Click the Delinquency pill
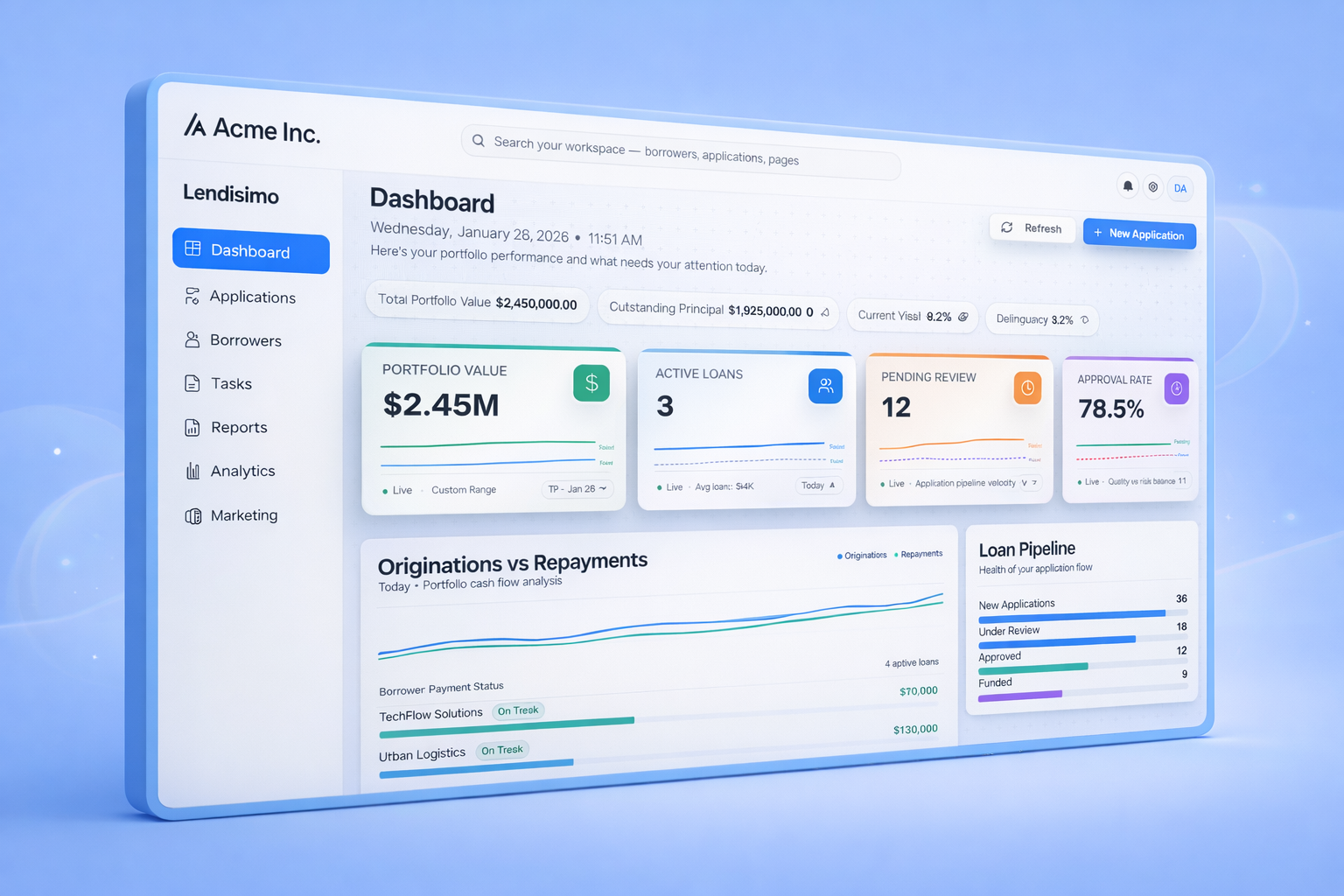This screenshot has height=896, width=1344. pos(1042,319)
